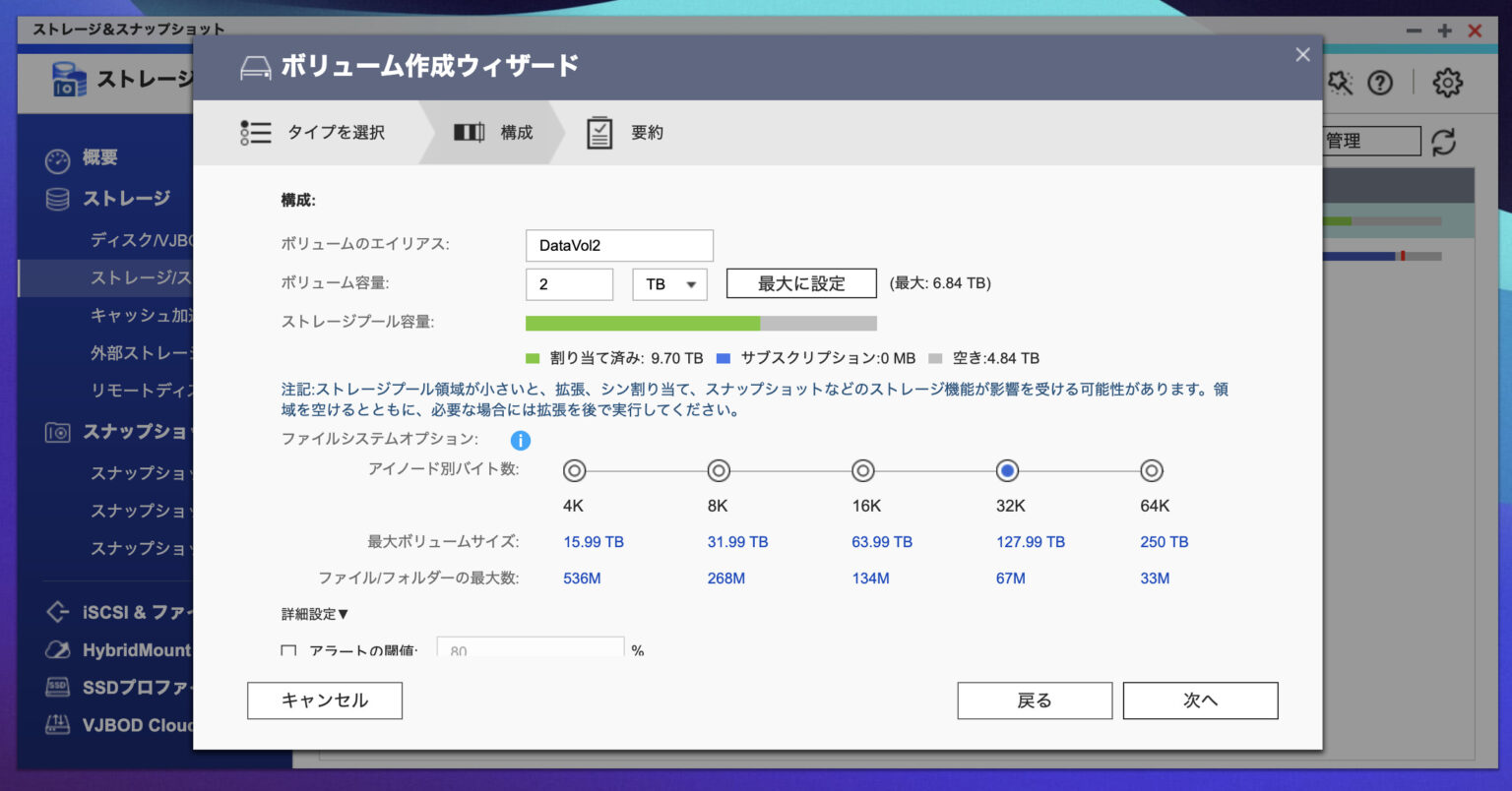Click the iSCSI & ファイバー arrow icon
This screenshot has width=1512, height=791.
(x=59, y=612)
